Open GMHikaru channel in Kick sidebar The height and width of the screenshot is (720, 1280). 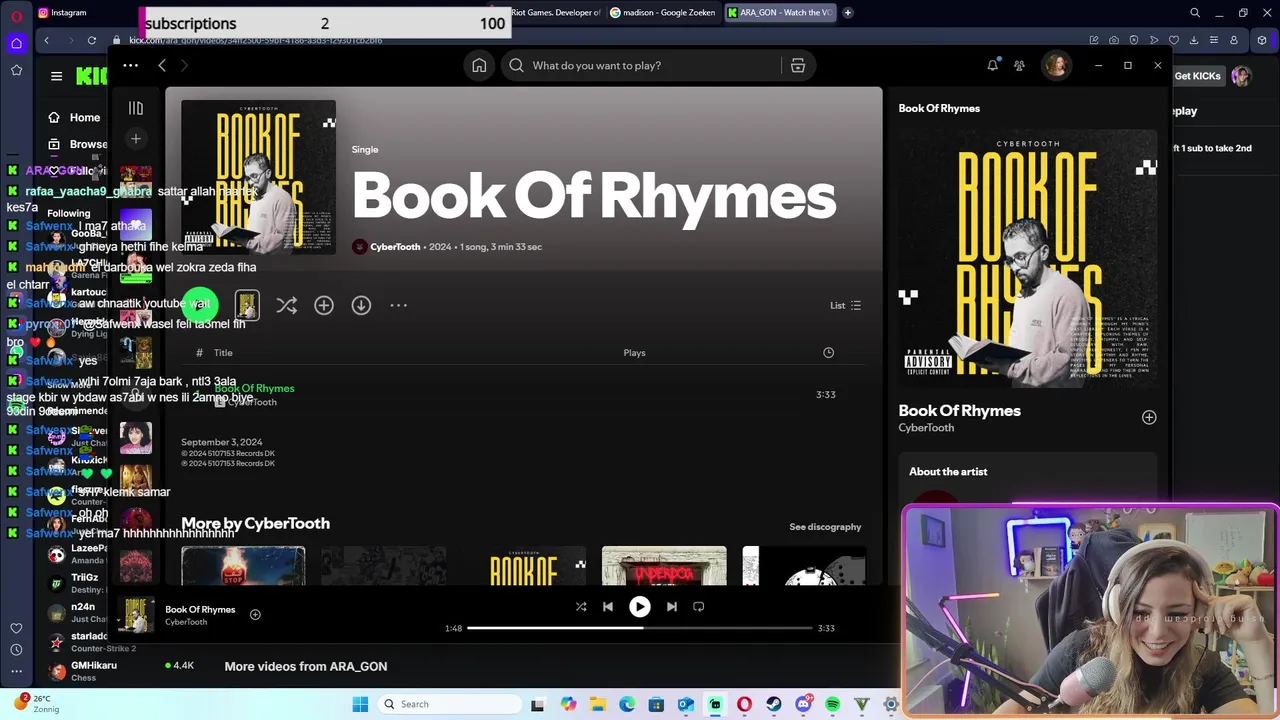[82, 671]
